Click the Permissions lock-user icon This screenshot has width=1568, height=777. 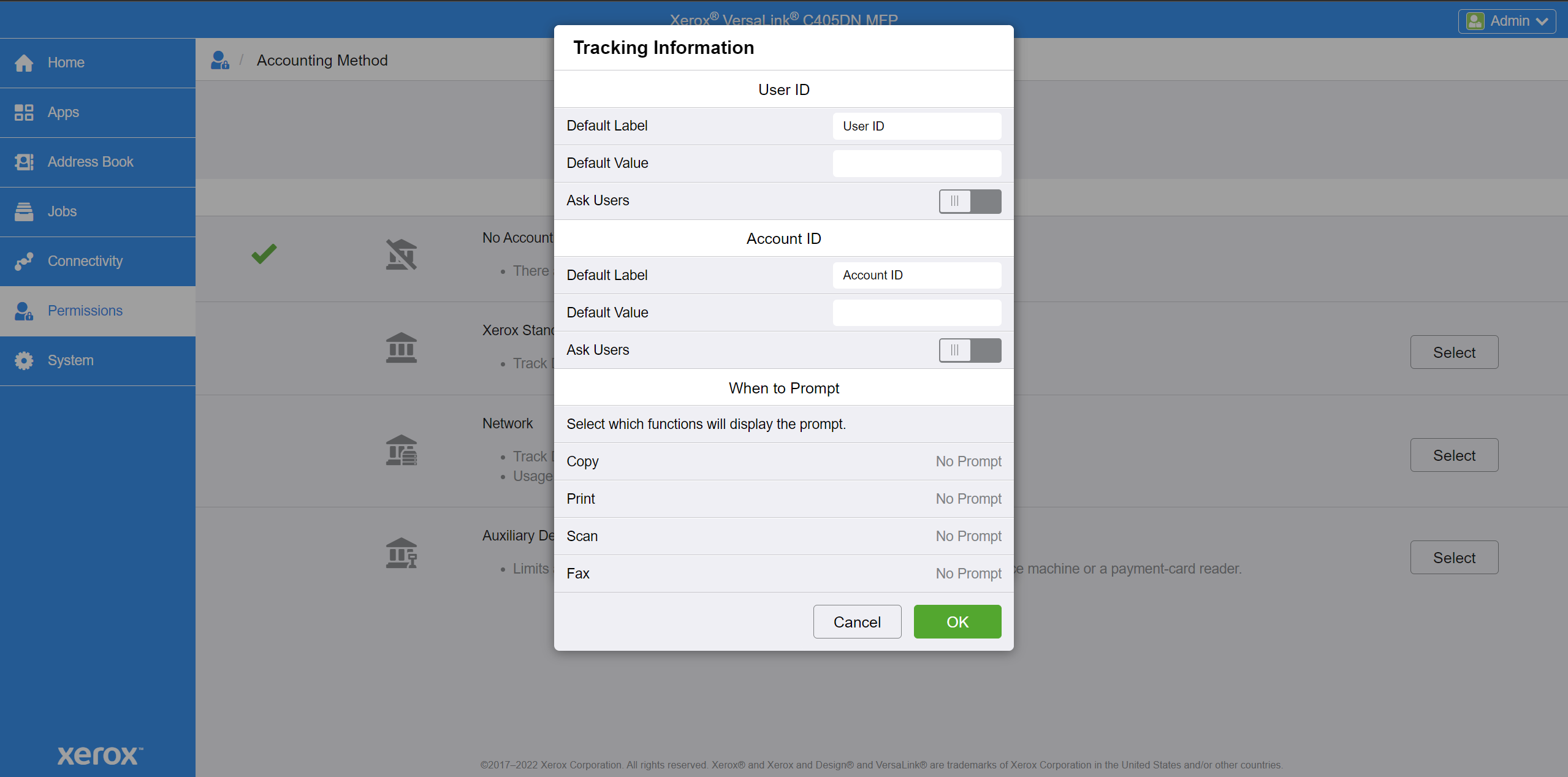click(23, 311)
